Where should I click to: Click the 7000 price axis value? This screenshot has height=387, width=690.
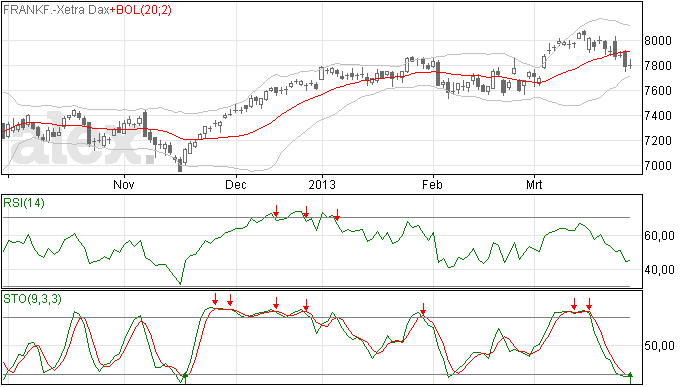point(658,166)
